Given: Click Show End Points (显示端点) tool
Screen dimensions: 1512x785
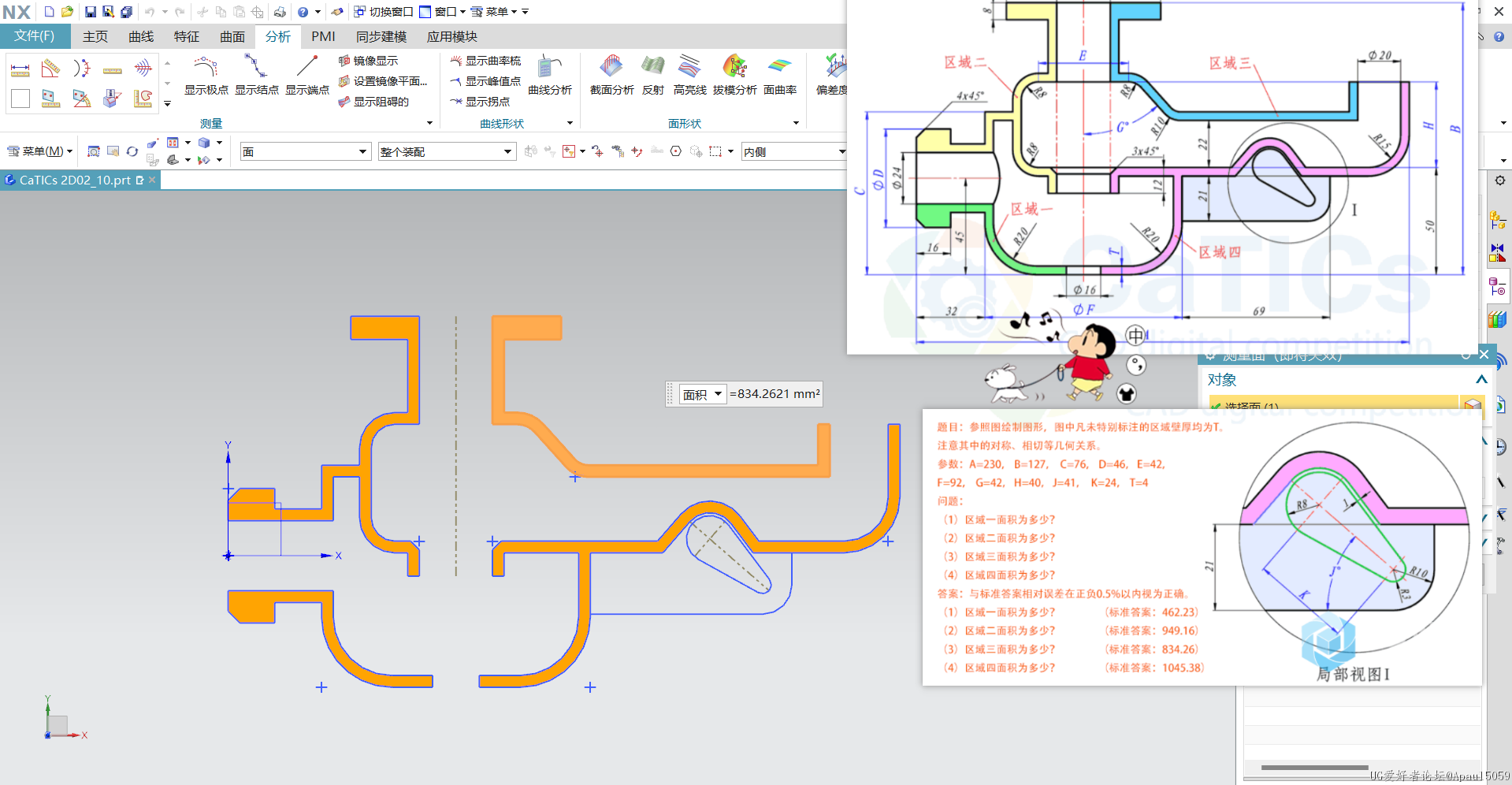Looking at the screenshot, I should [x=307, y=76].
